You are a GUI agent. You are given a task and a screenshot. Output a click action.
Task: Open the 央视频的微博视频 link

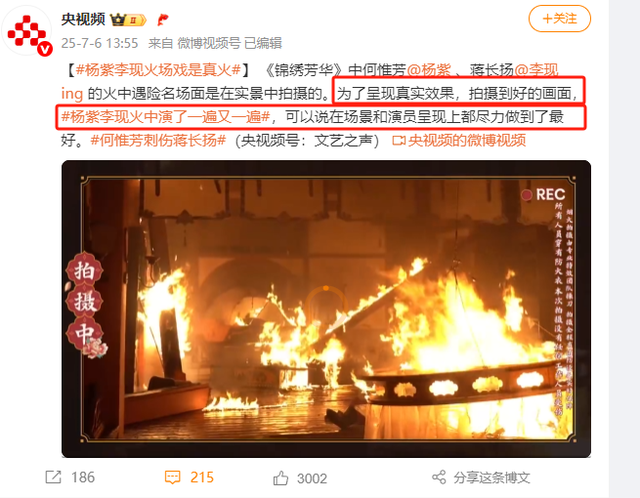[467, 140]
